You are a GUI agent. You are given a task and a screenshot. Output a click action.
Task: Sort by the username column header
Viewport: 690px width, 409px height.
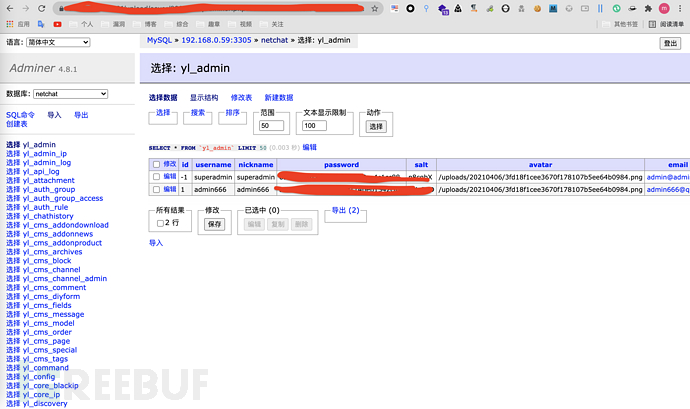coord(213,165)
